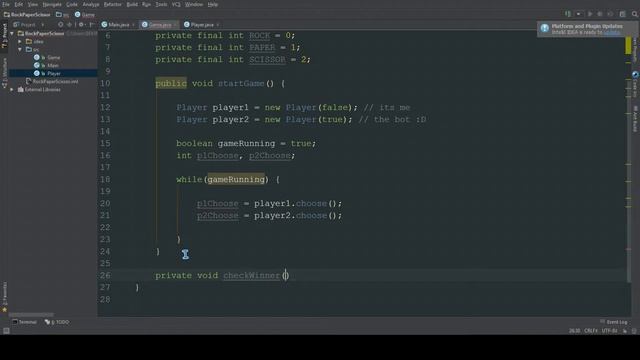Click the checkWinner method name
The image size is (640, 360).
pyautogui.click(x=251, y=276)
